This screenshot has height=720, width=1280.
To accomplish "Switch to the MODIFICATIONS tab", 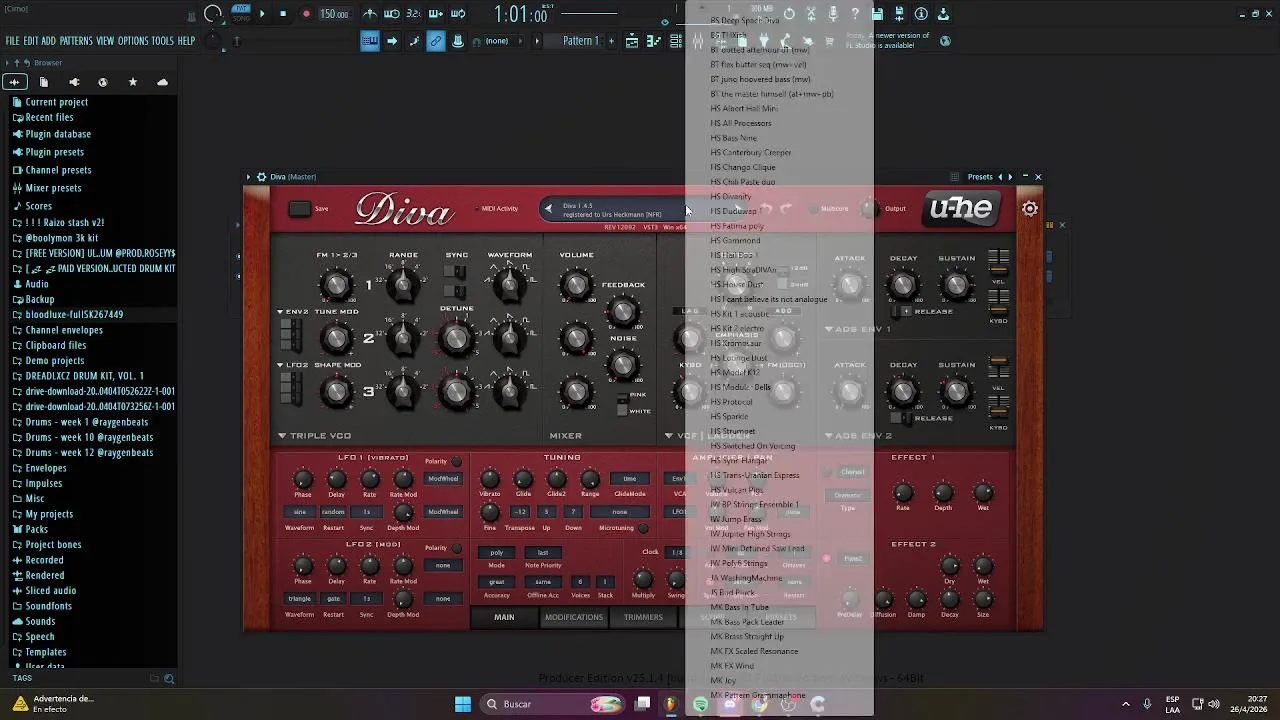I will [x=574, y=617].
